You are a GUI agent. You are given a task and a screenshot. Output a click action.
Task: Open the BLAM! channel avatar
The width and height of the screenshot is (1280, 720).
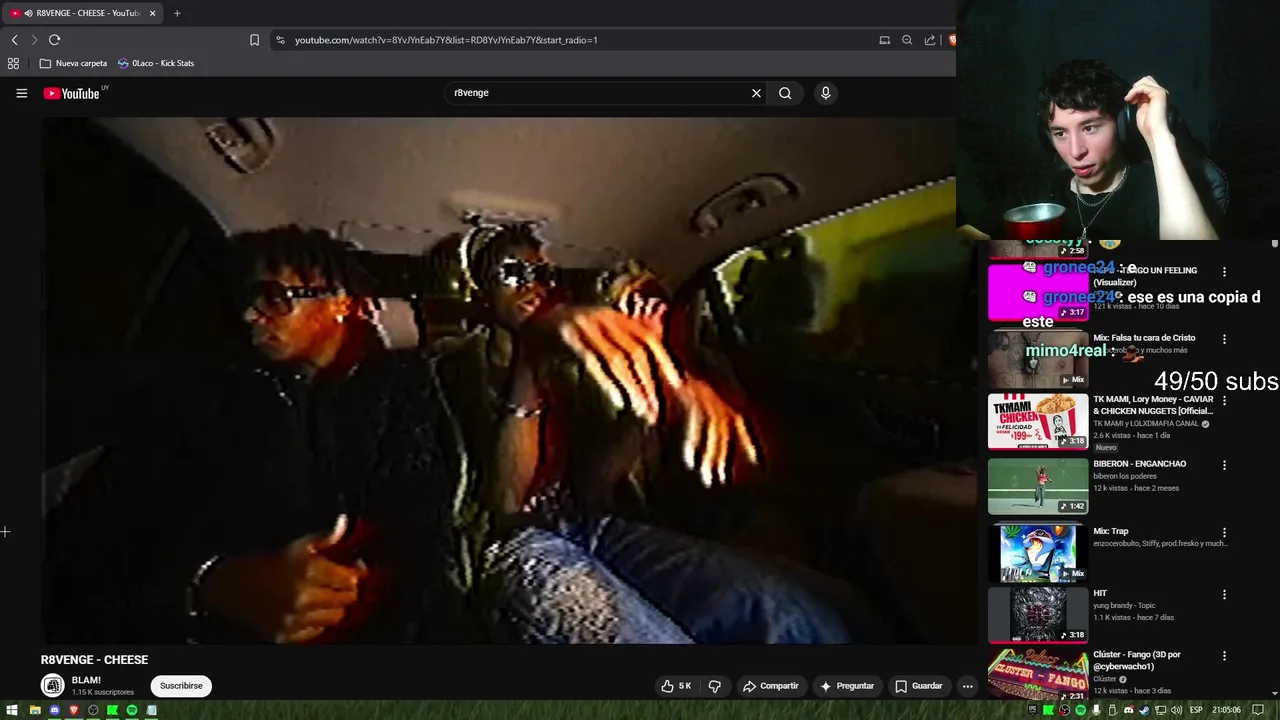click(x=53, y=685)
